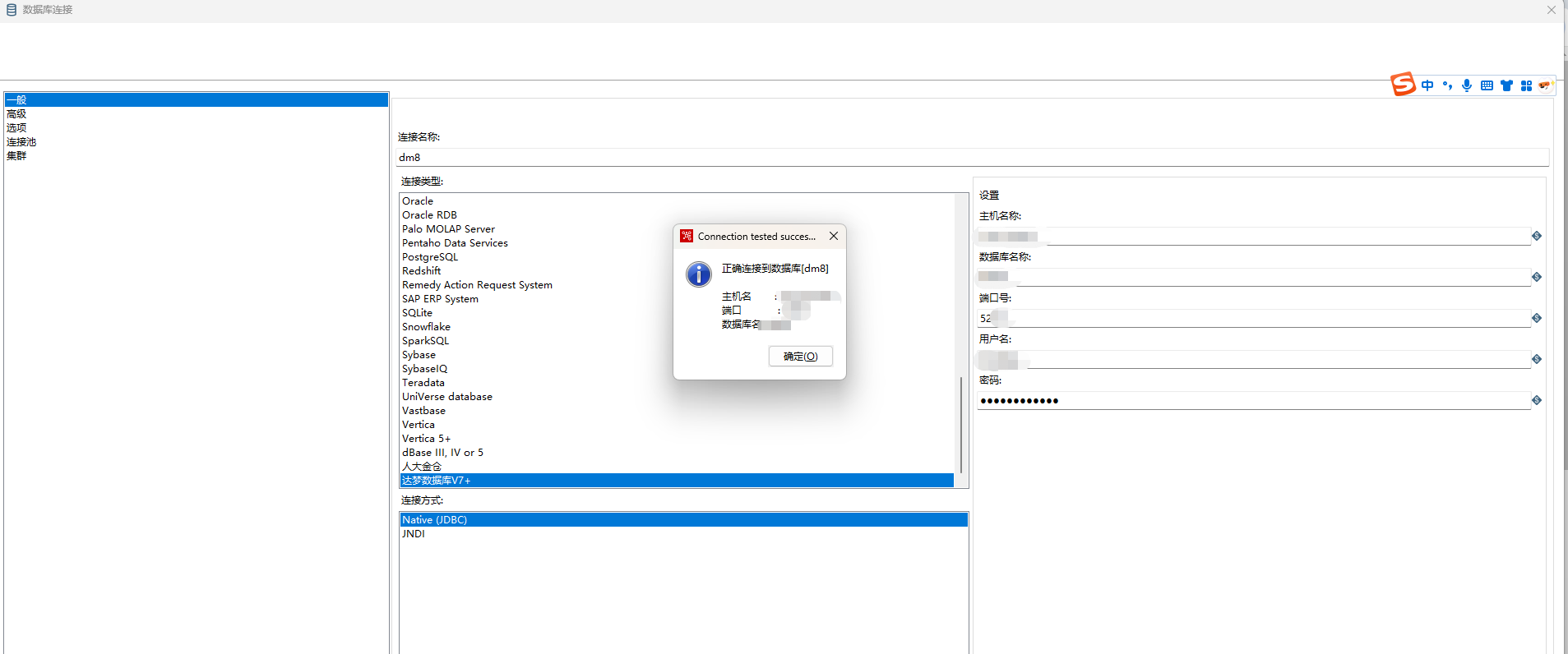Image resolution: width=1568 pixels, height=654 pixels.
Task: Click the variable icon beside password field
Action: (x=1536, y=401)
